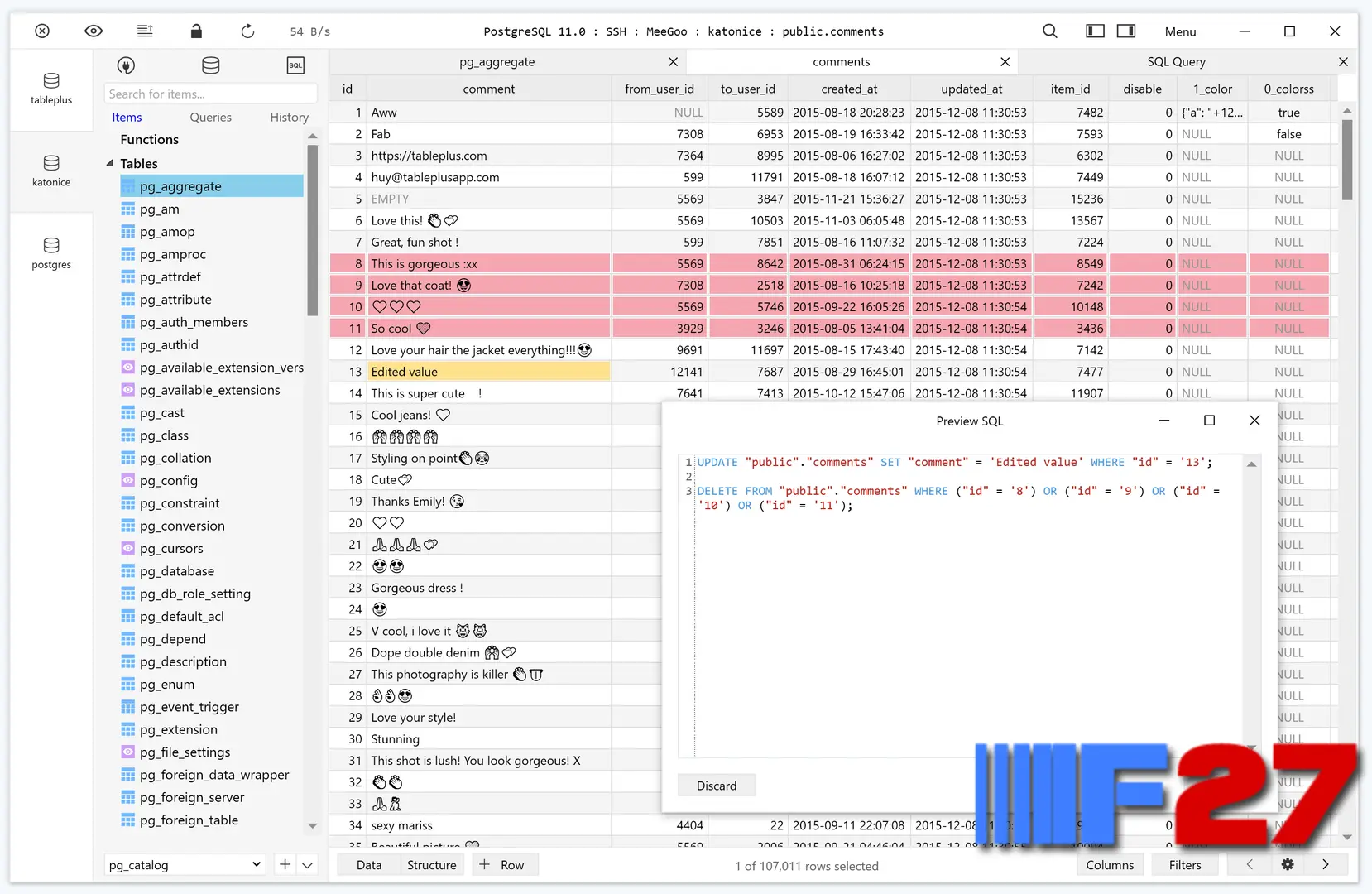Click the 'false' value in 0_colorss column
The height and width of the screenshot is (894, 1372).
coord(1288,134)
